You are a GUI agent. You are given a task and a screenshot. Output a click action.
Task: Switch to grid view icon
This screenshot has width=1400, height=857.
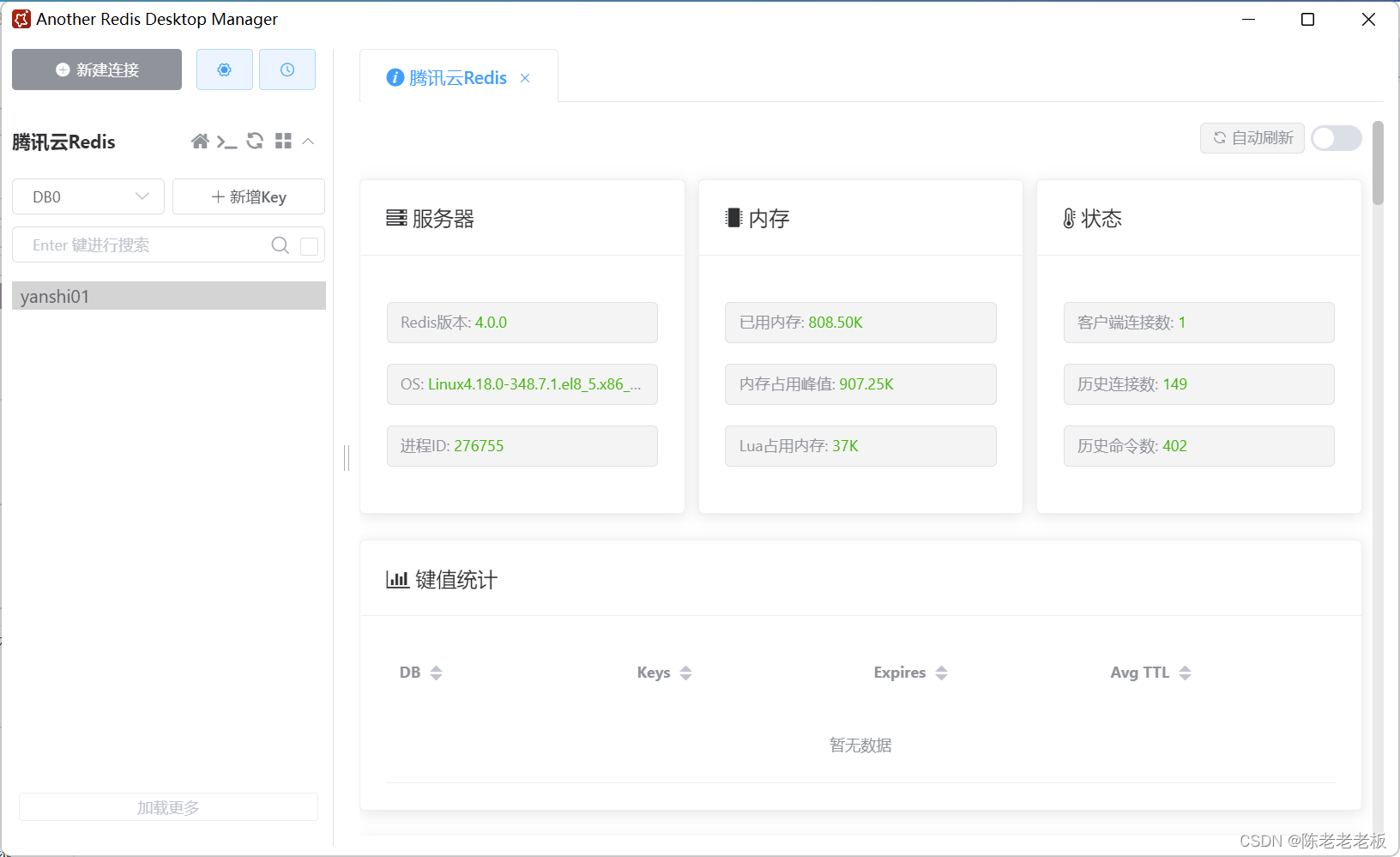283,141
